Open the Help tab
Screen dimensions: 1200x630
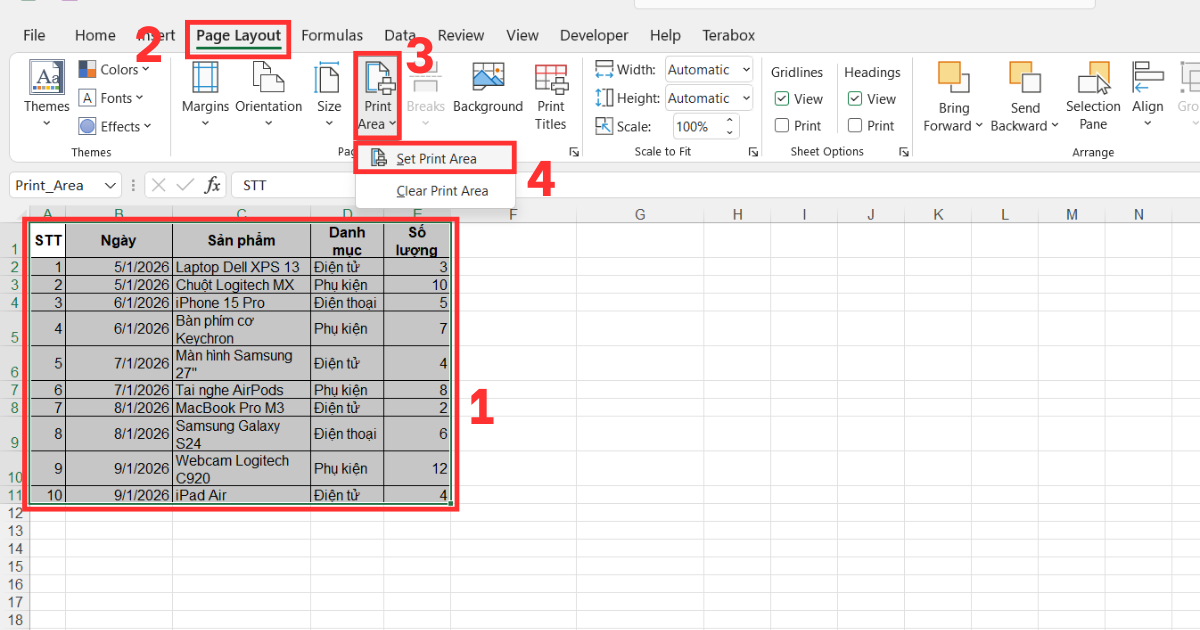[x=665, y=35]
